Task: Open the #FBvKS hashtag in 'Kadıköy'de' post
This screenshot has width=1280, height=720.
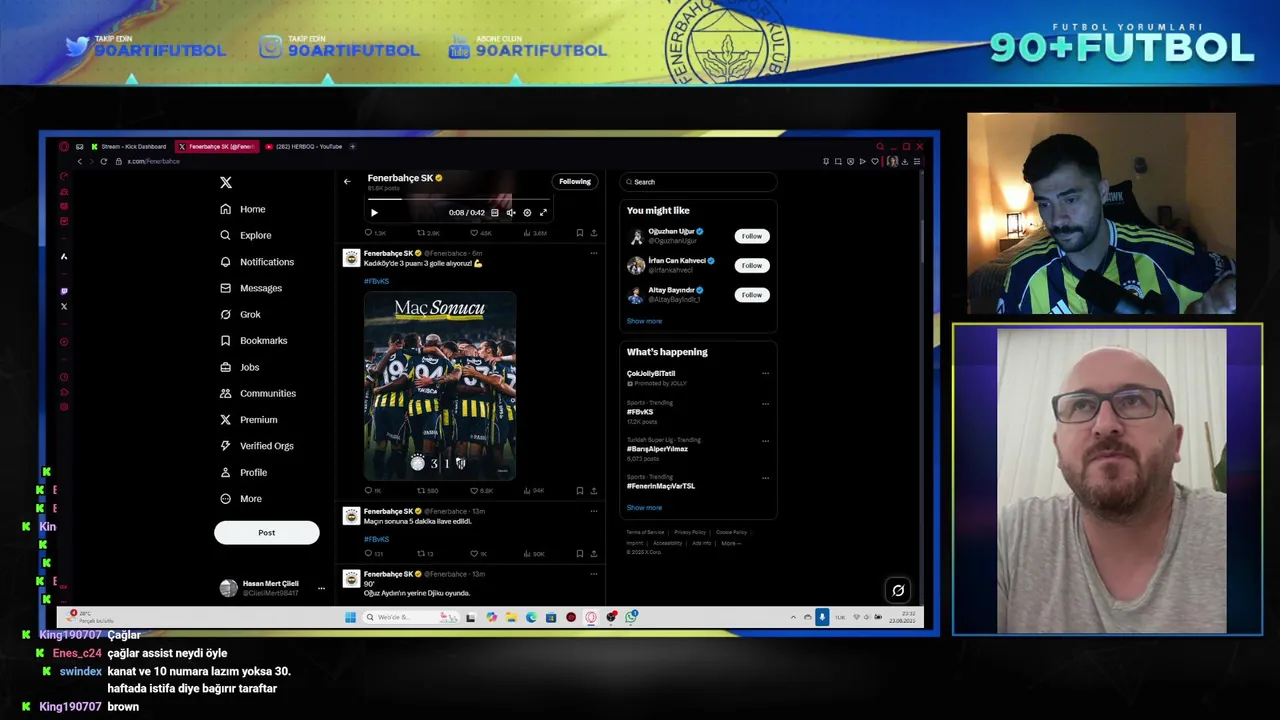Action: tap(376, 281)
